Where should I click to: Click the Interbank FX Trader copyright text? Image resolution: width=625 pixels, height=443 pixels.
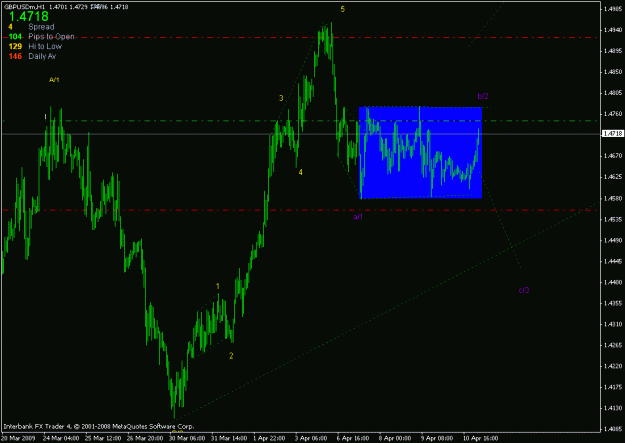(x=98, y=427)
